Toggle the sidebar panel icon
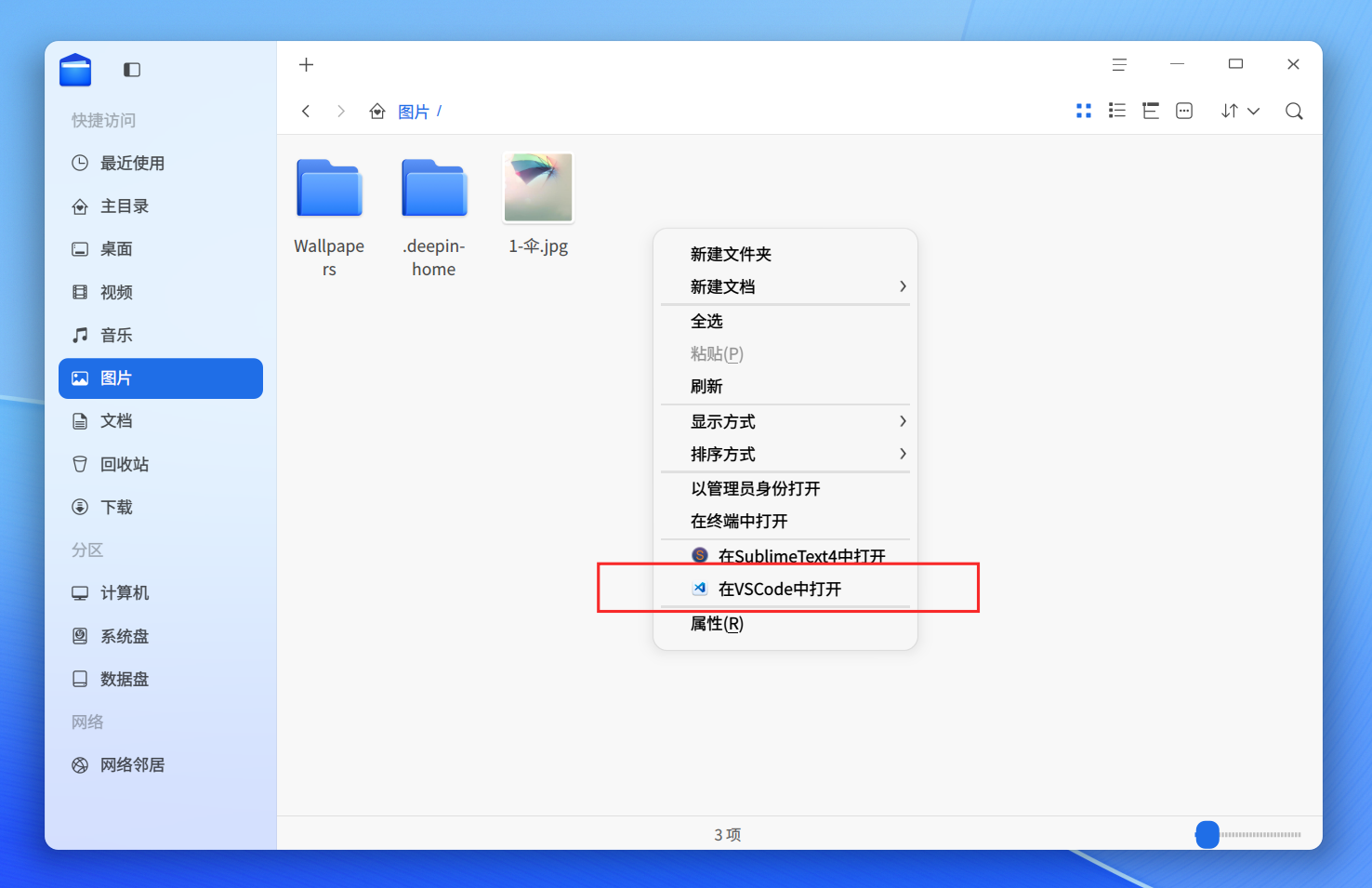1372x888 pixels. pos(132,70)
